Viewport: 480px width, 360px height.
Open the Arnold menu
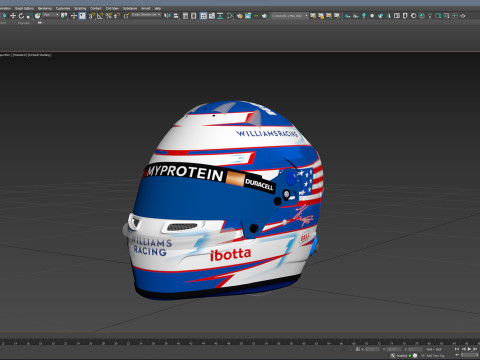[x=146, y=8]
